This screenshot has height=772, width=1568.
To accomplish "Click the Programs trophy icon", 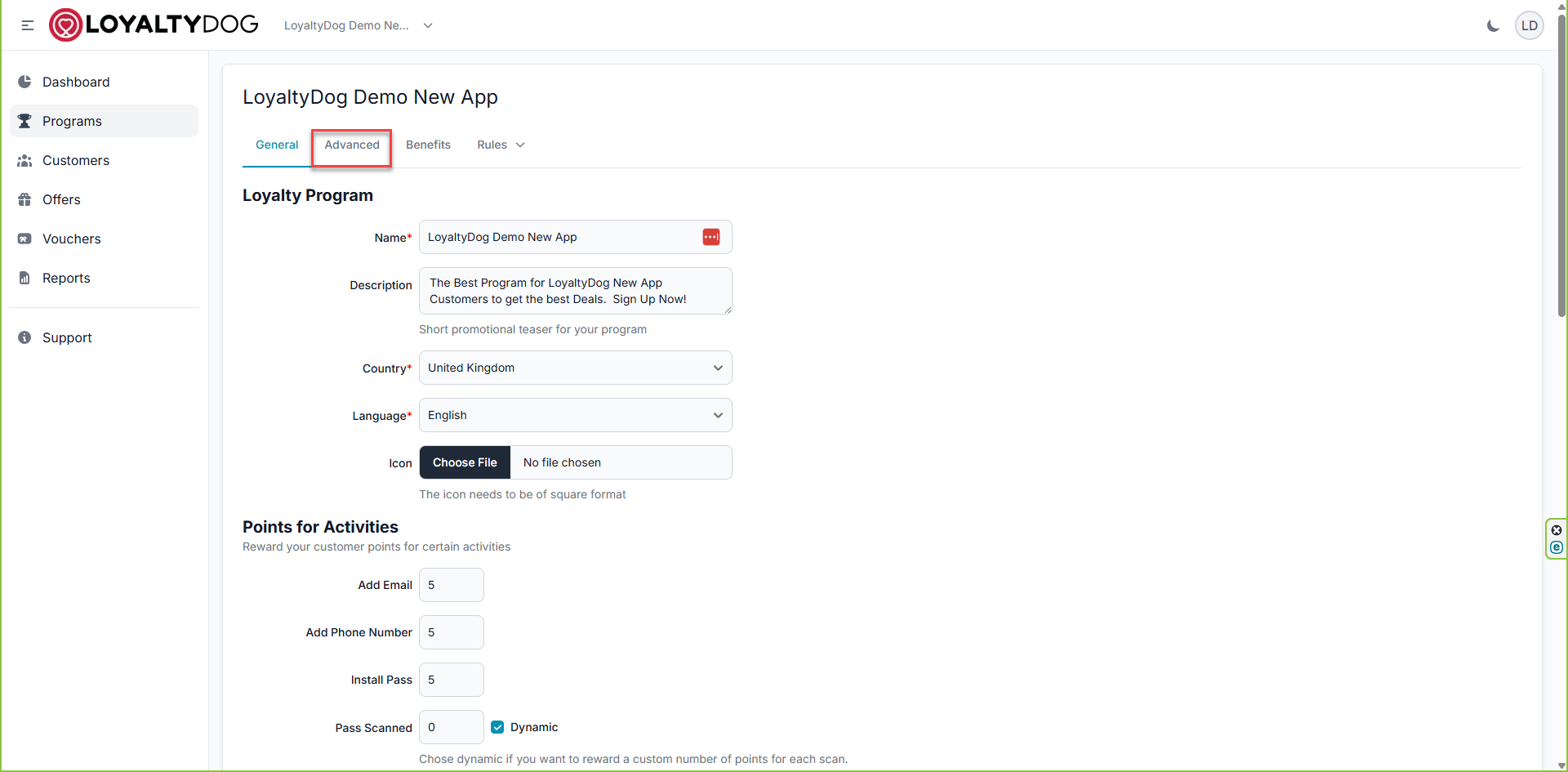I will (24, 121).
